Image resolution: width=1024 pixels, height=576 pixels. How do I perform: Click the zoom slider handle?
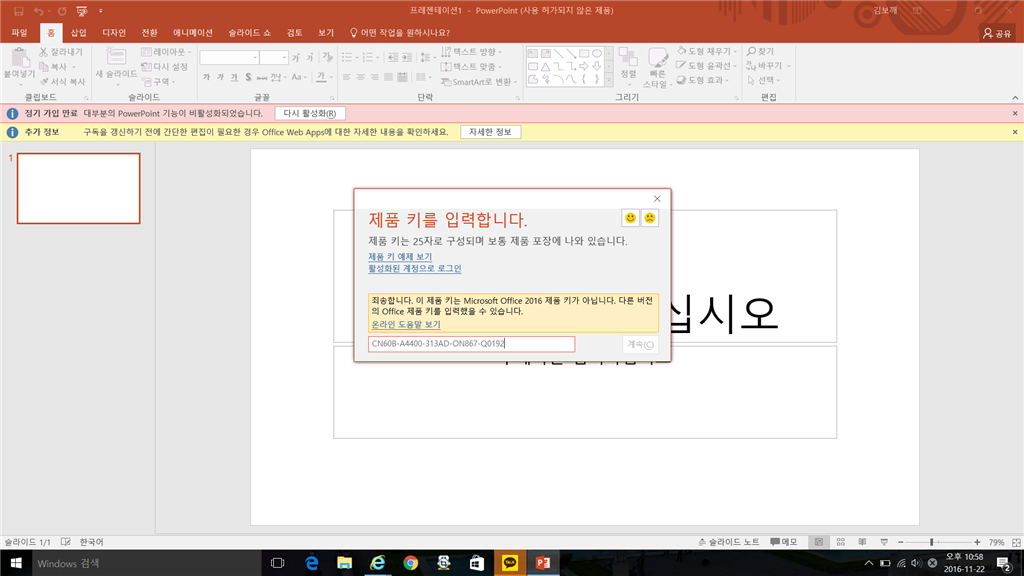click(x=931, y=542)
